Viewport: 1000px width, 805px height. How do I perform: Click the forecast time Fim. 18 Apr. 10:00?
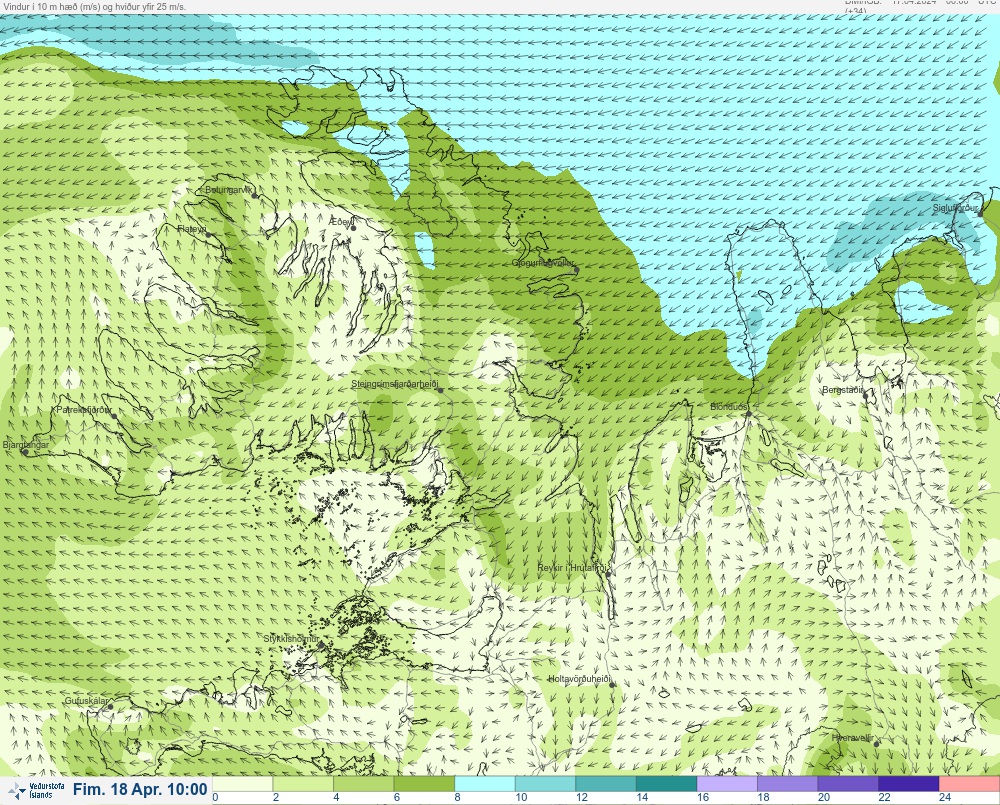140,790
